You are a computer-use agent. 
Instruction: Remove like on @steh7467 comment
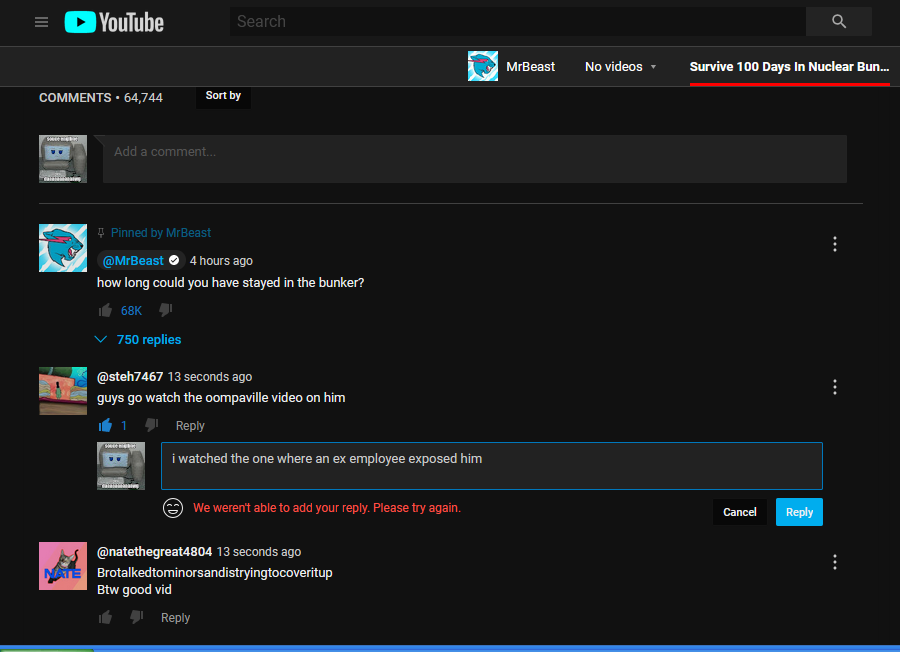pos(105,425)
